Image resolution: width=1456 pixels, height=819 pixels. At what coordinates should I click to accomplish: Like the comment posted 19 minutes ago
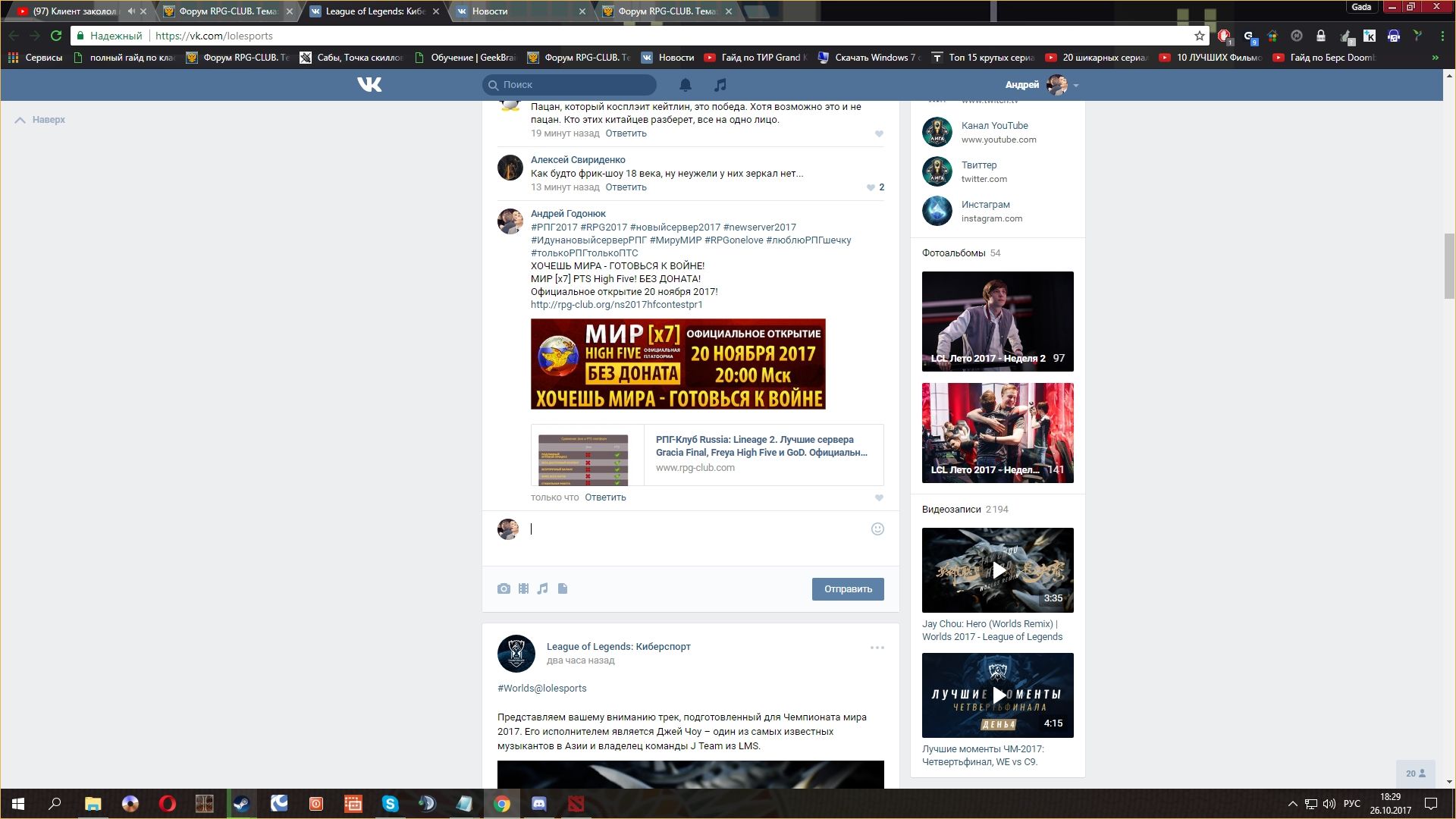[879, 134]
